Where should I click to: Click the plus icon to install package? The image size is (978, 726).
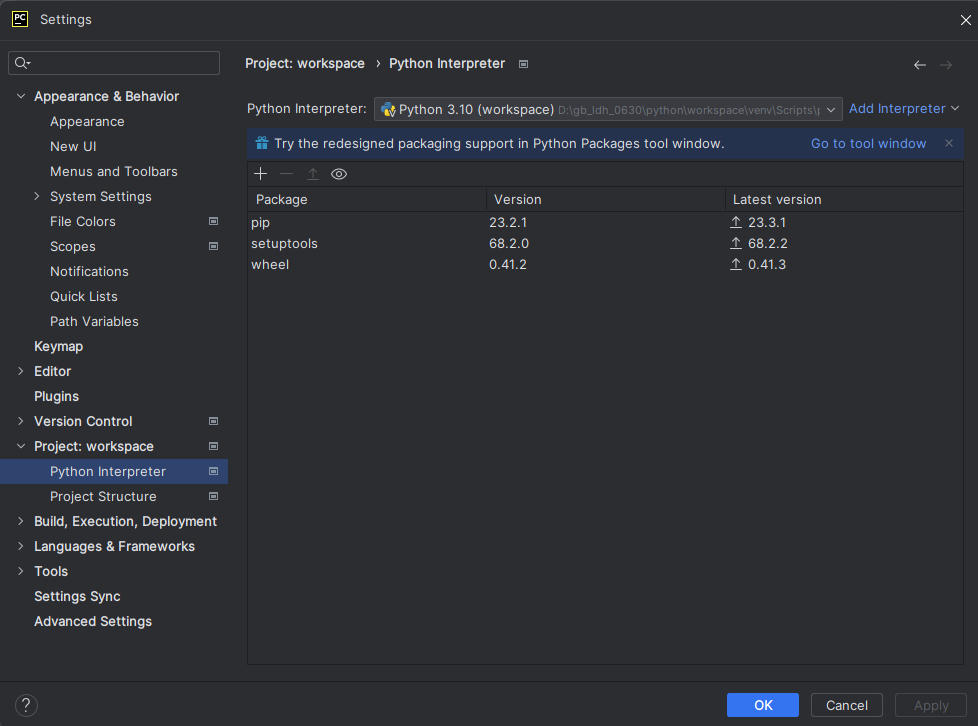tap(261, 174)
